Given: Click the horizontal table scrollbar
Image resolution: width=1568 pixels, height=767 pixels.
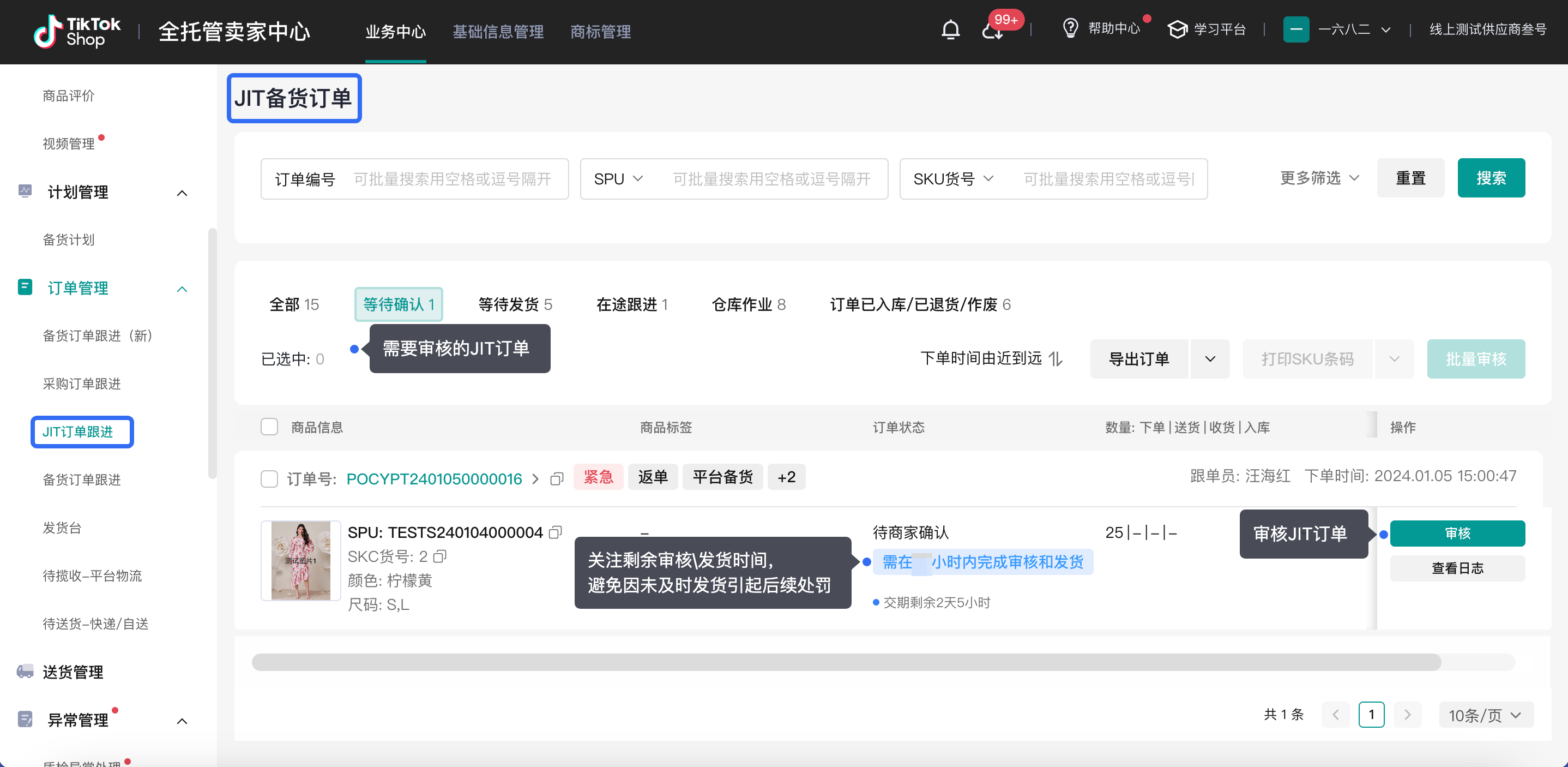Looking at the screenshot, I should [x=846, y=662].
